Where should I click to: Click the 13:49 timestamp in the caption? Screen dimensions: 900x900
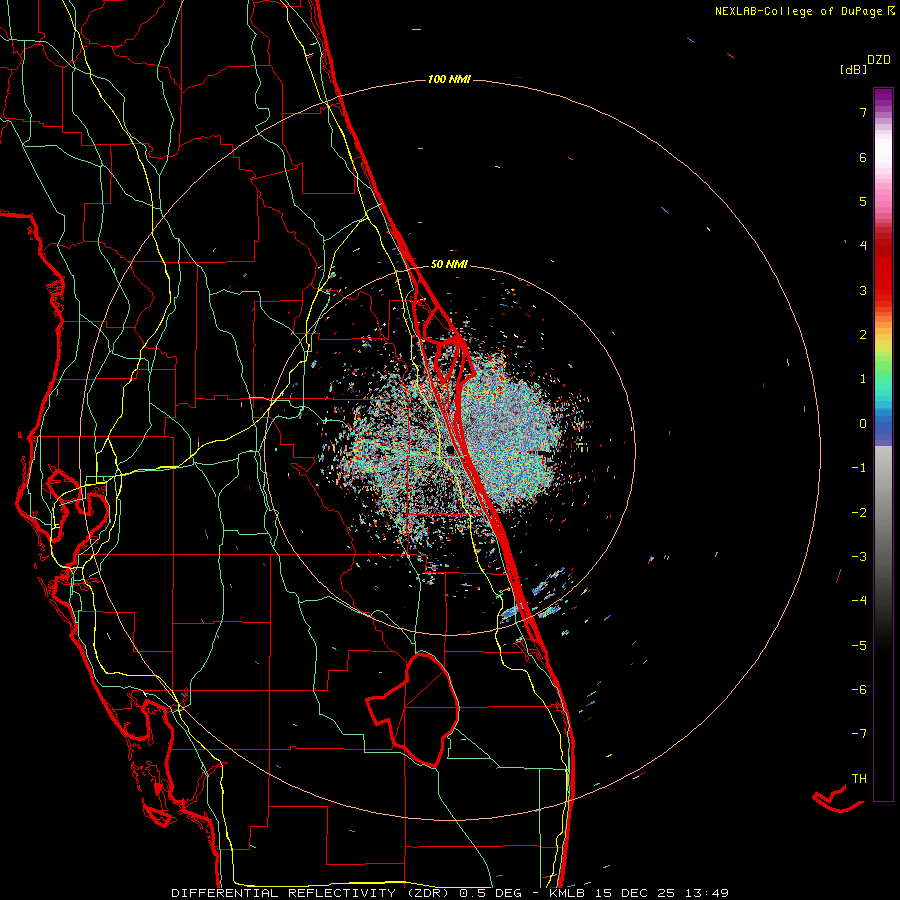click(x=705, y=893)
